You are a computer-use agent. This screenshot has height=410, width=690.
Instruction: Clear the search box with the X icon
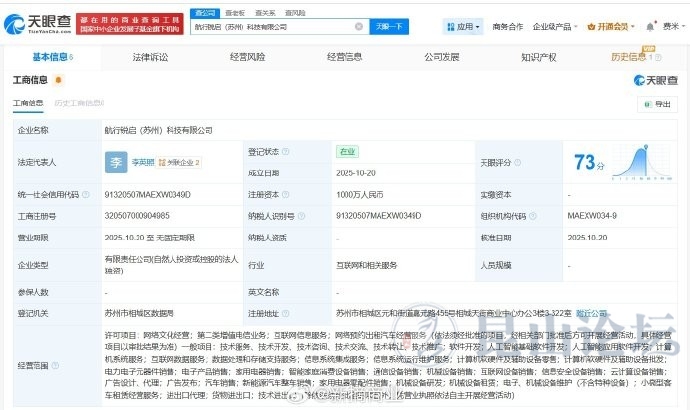[359, 27]
